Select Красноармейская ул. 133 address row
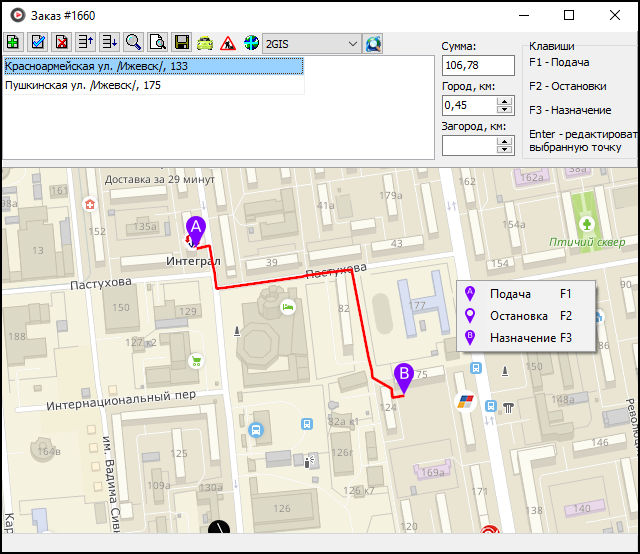Screen dimensions: 640x554 [152, 66]
